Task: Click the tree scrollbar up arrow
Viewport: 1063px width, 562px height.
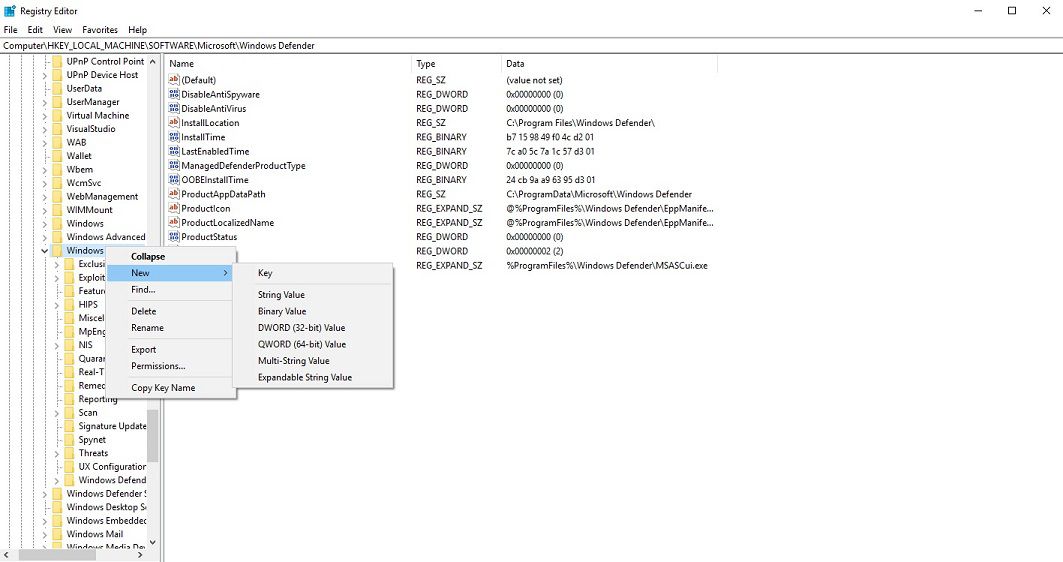Action: tap(153, 62)
